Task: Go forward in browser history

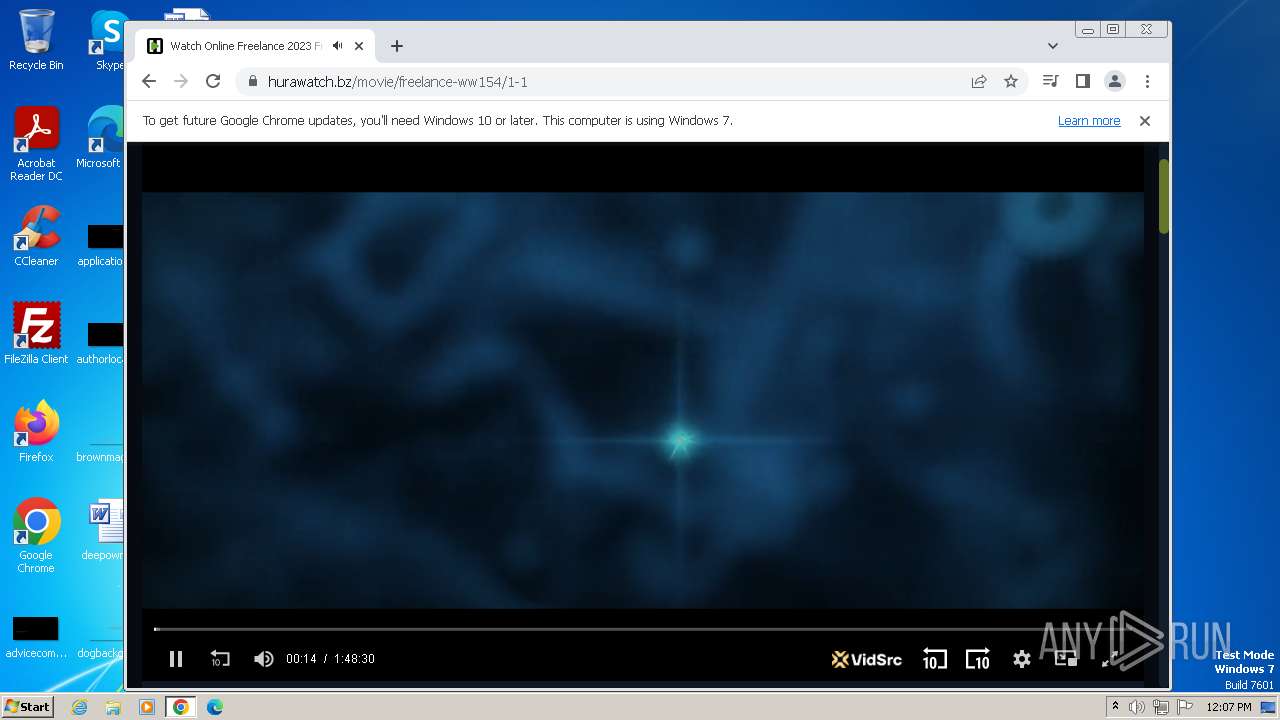Action: point(181,82)
